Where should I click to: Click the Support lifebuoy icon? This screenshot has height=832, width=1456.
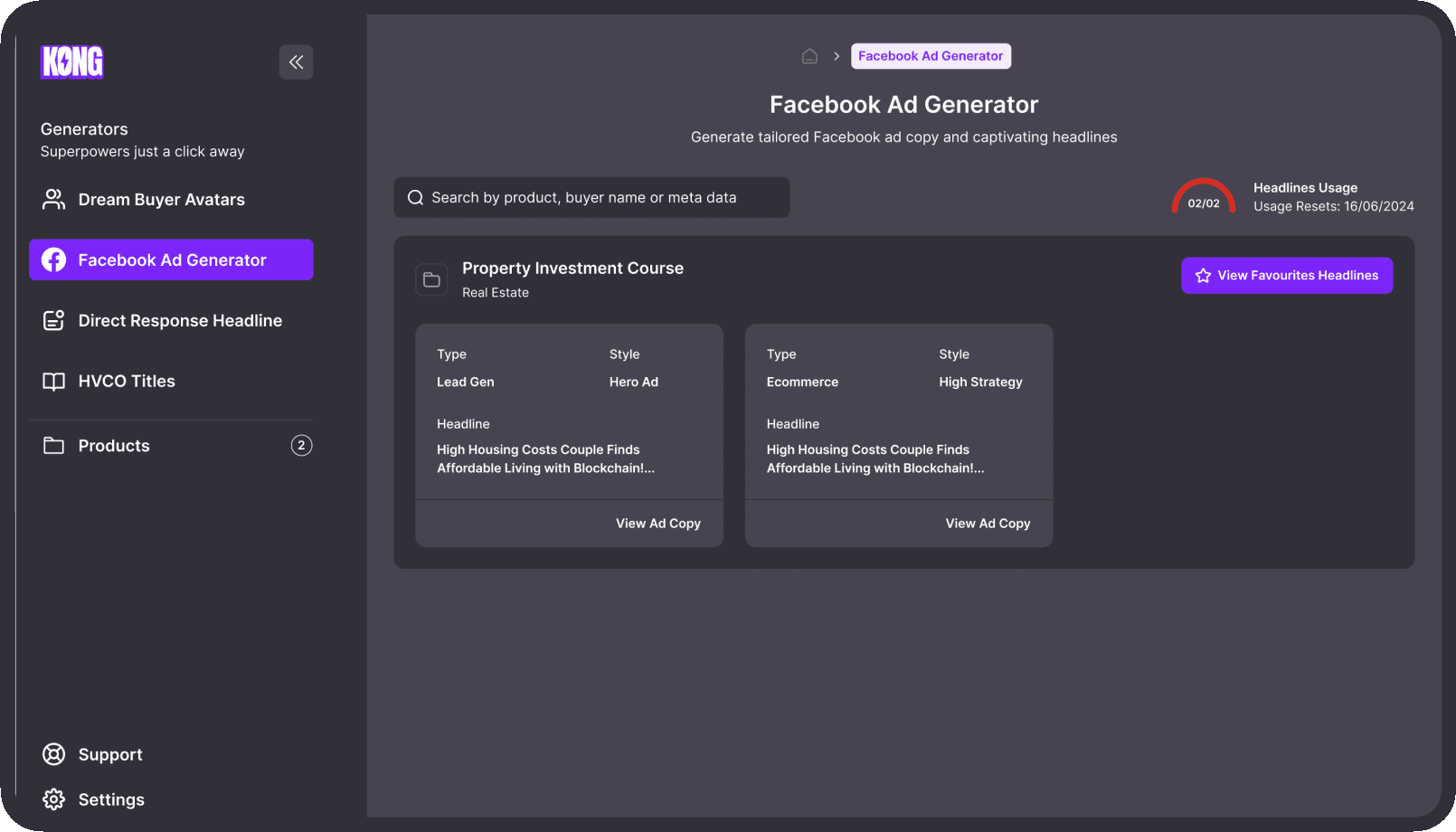click(53, 754)
